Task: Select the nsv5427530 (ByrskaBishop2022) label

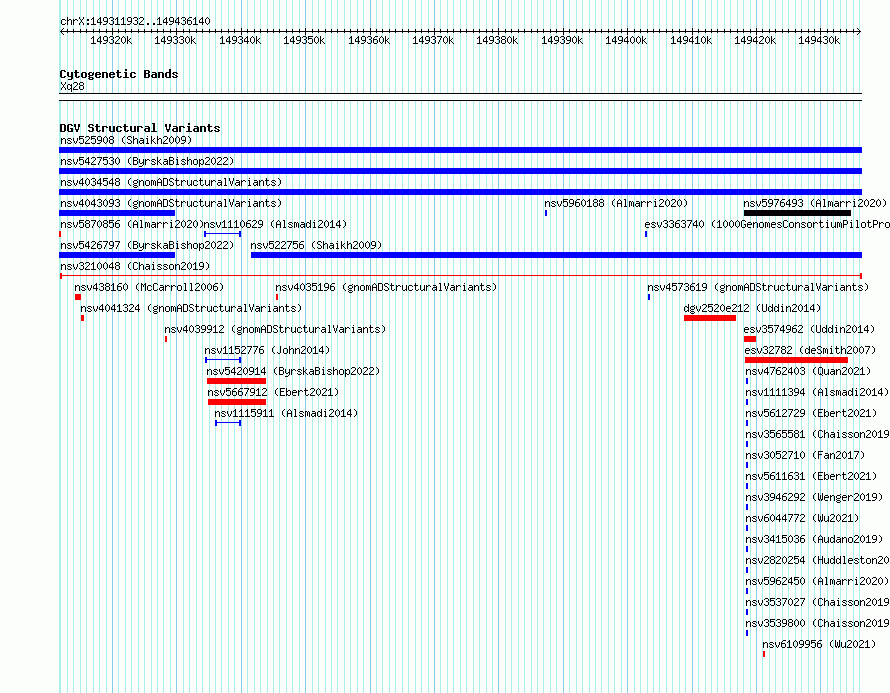Action: [x=147, y=161]
